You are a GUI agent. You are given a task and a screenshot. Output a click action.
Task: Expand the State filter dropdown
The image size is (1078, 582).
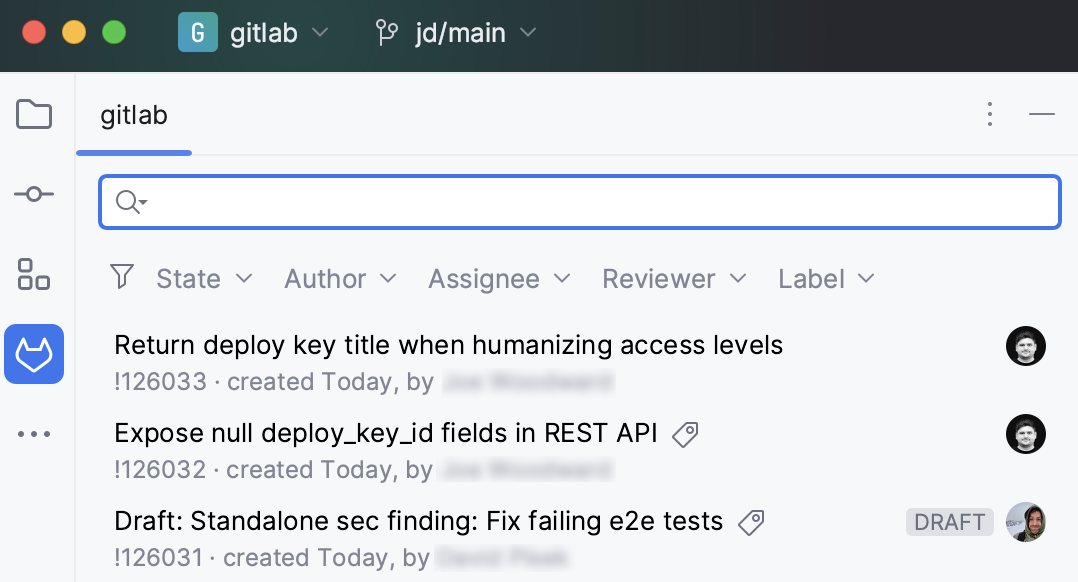204,279
